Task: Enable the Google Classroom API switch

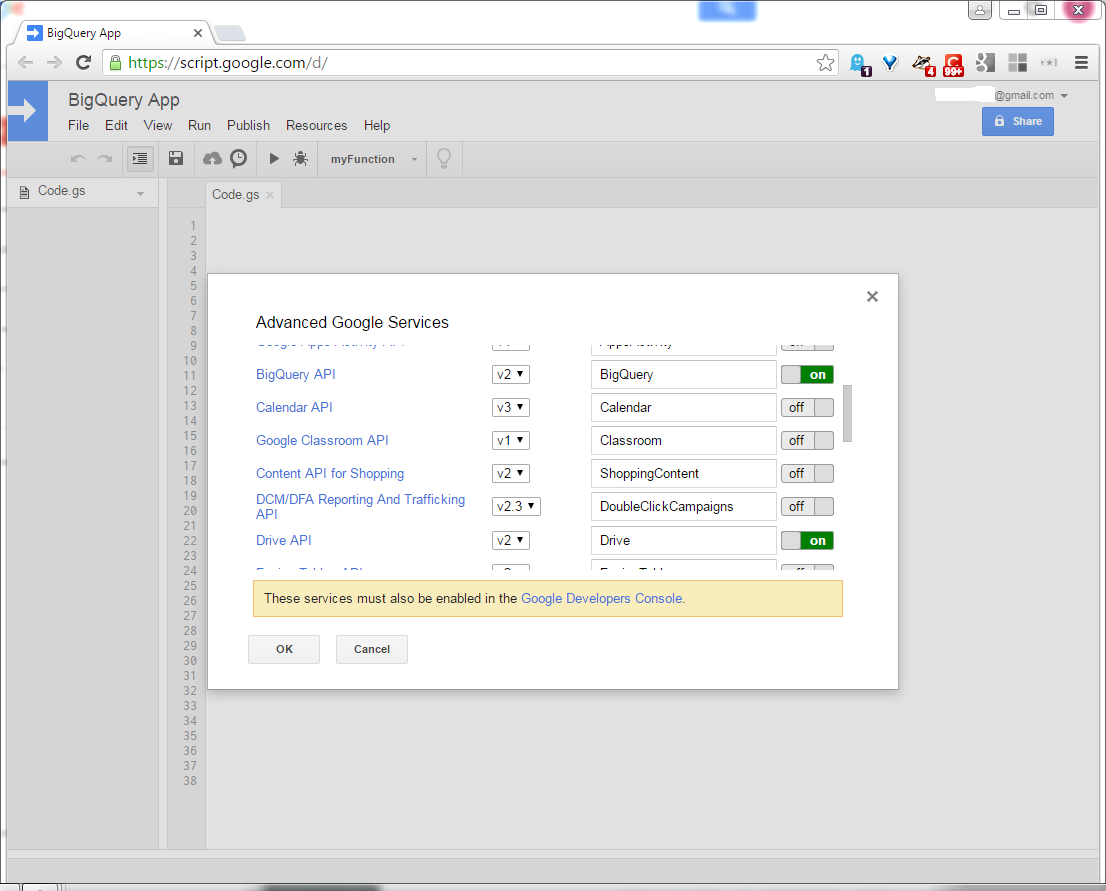Action: pyautogui.click(x=807, y=440)
